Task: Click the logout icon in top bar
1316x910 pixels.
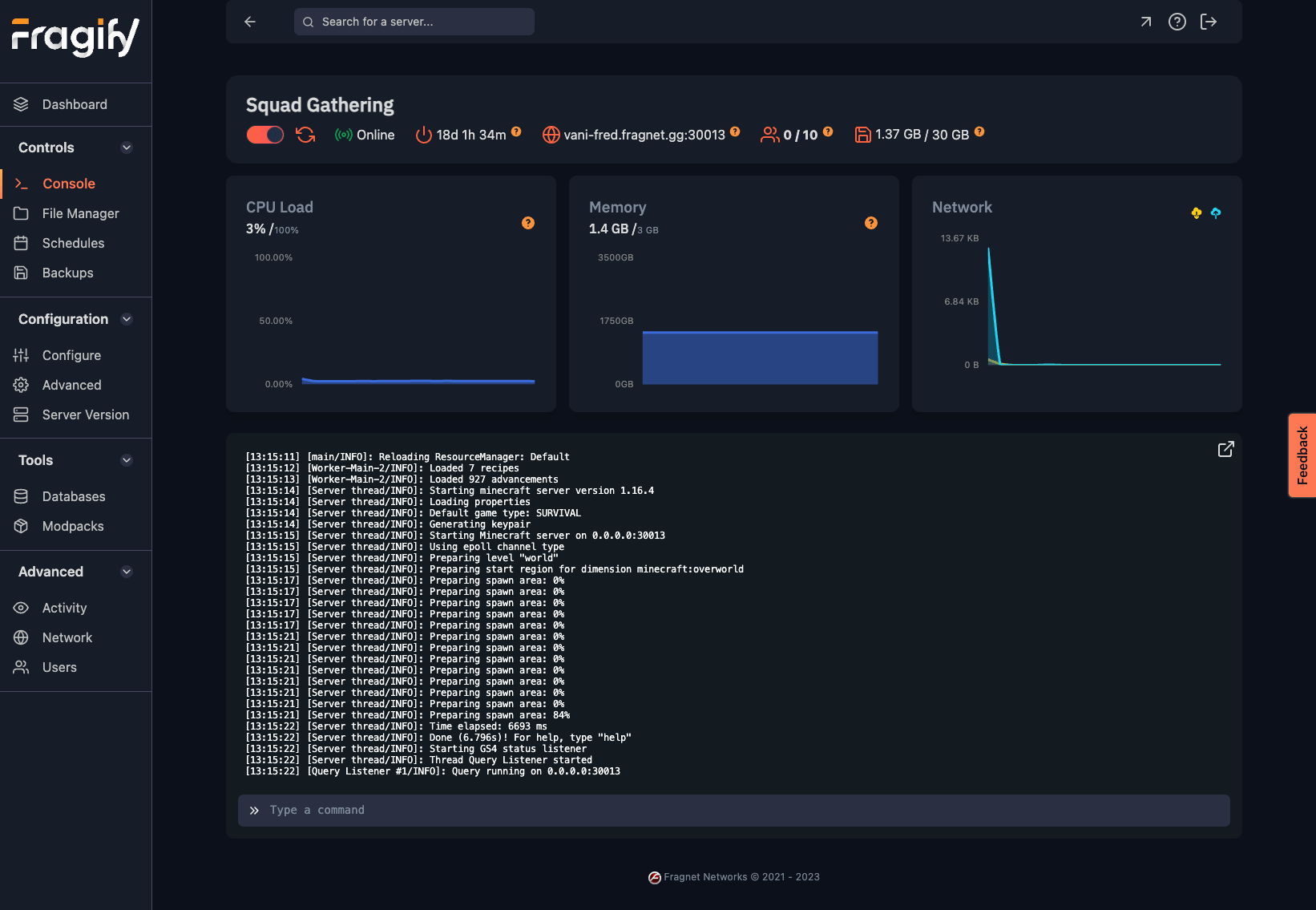Action: click(x=1209, y=22)
